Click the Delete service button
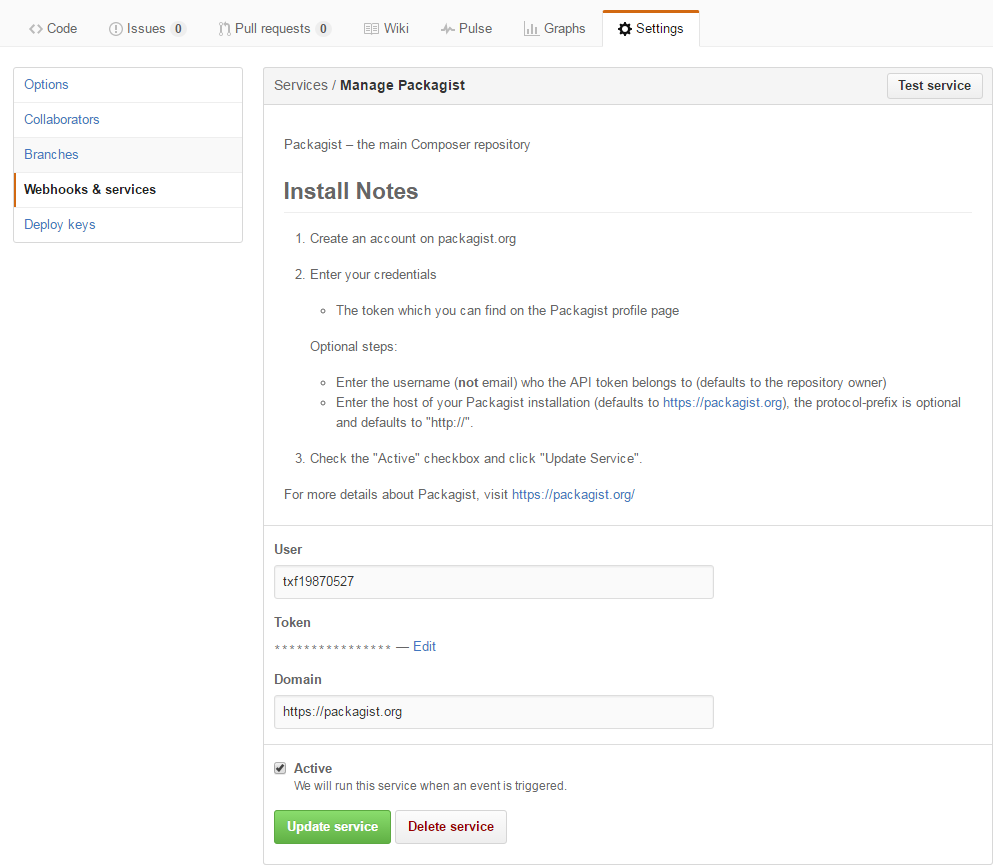 [x=450, y=827]
